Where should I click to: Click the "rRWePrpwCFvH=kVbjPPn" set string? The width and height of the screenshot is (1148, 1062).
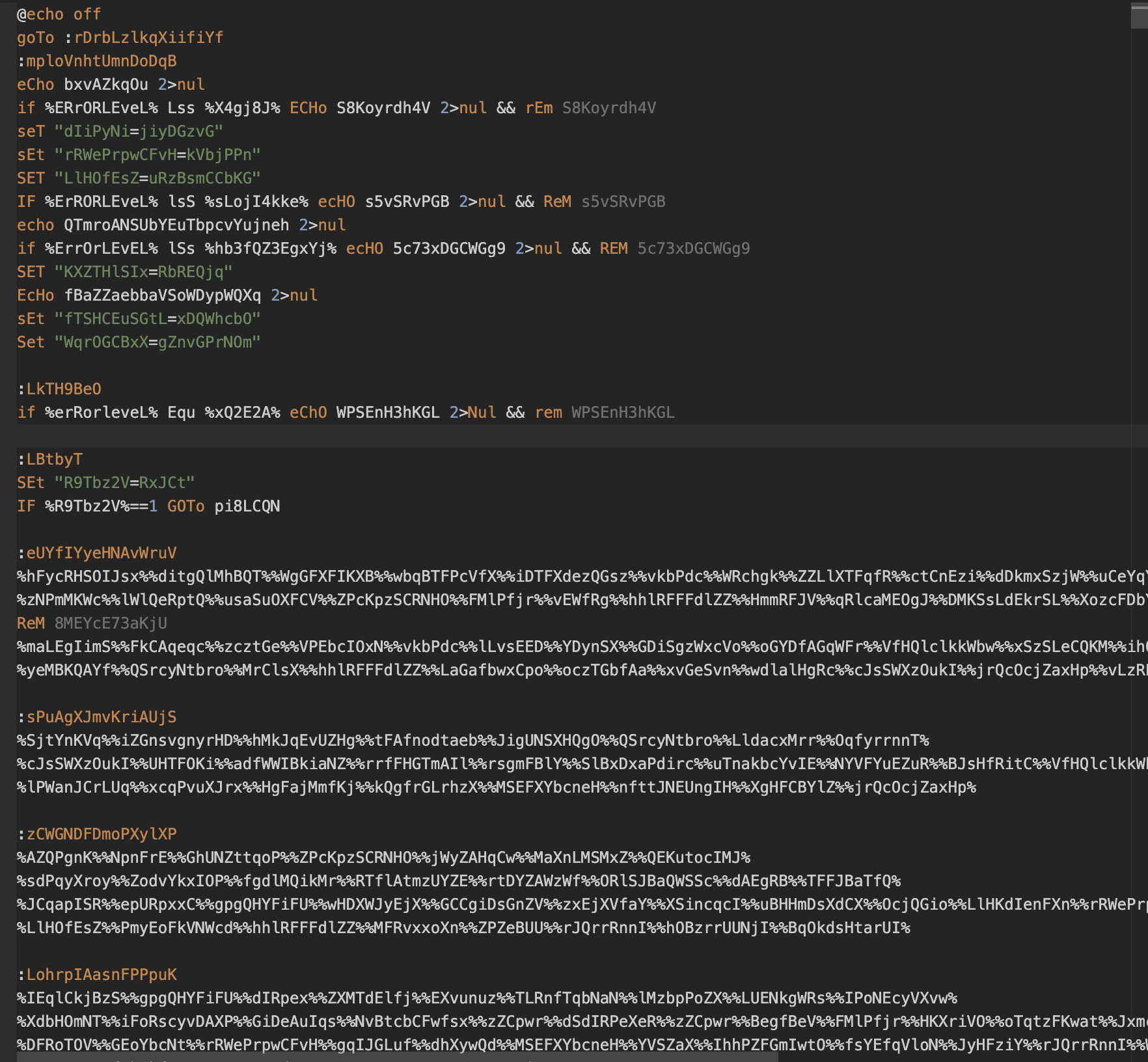157,155
